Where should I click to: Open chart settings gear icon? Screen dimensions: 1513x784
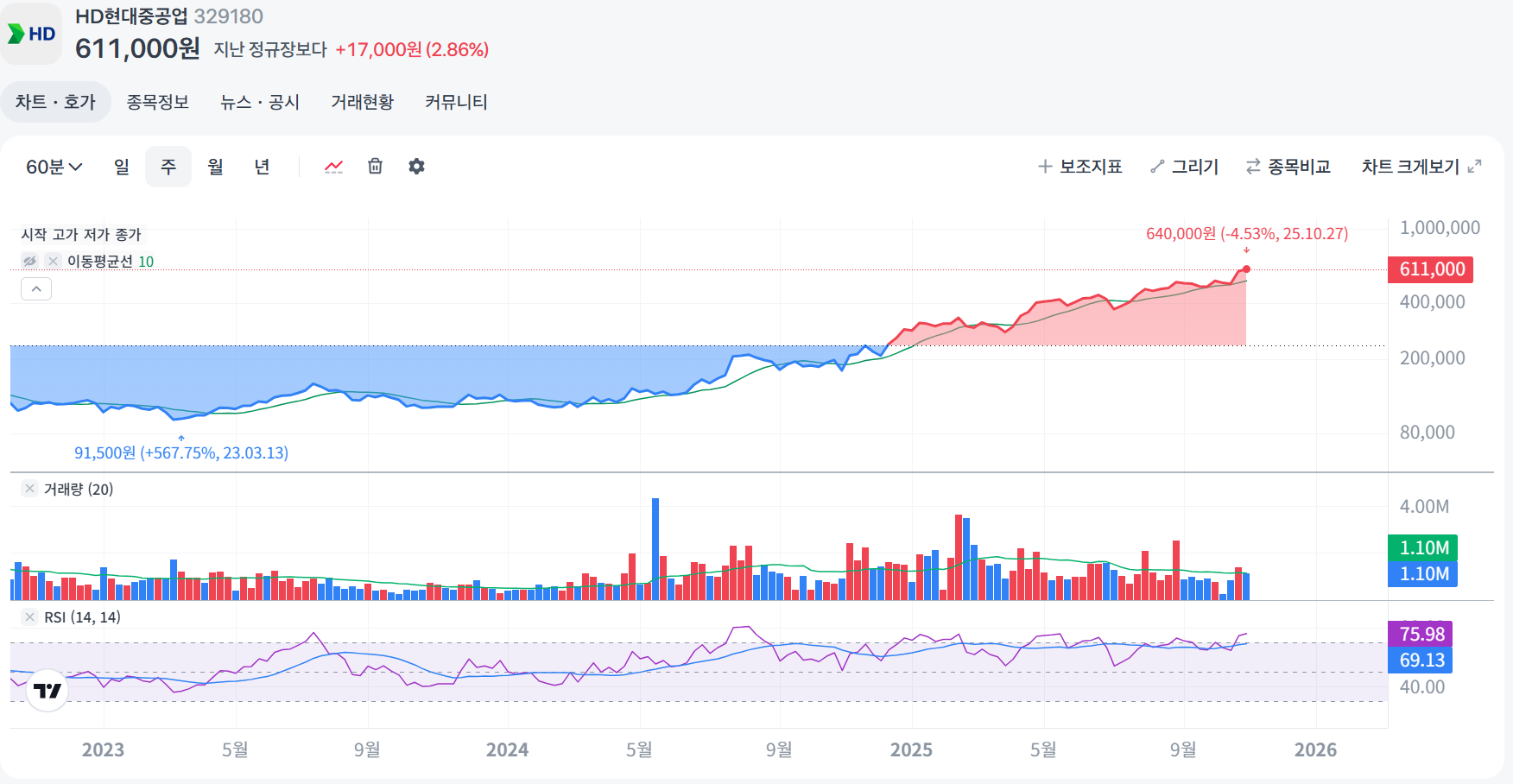coord(416,166)
